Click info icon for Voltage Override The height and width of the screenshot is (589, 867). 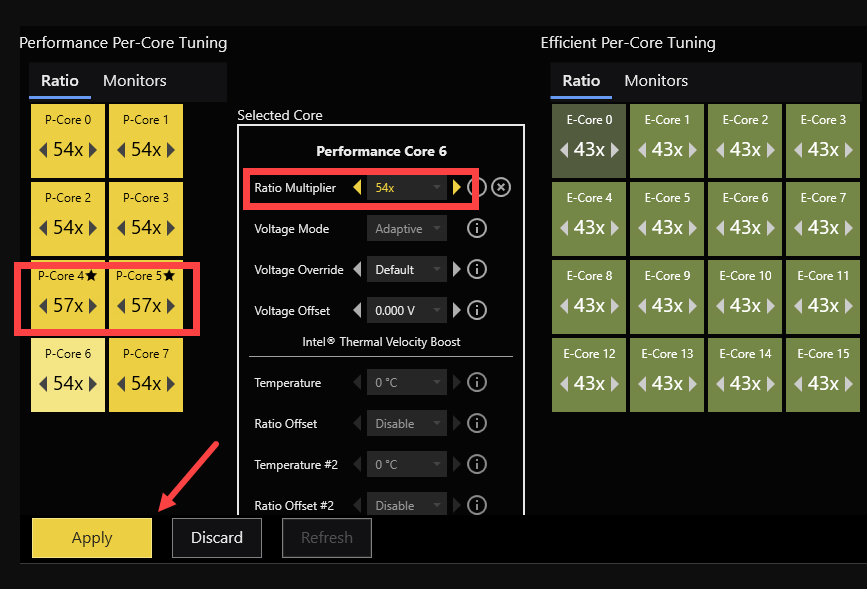tap(477, 269)
